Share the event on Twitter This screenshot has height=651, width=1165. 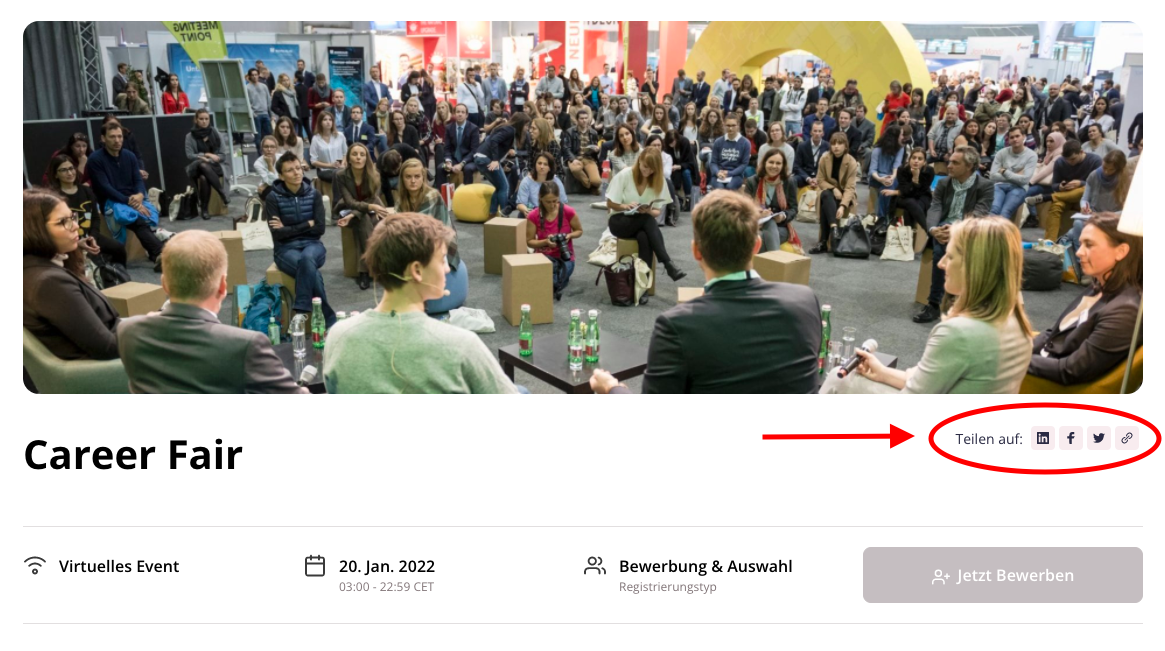tap(1099, 438)
